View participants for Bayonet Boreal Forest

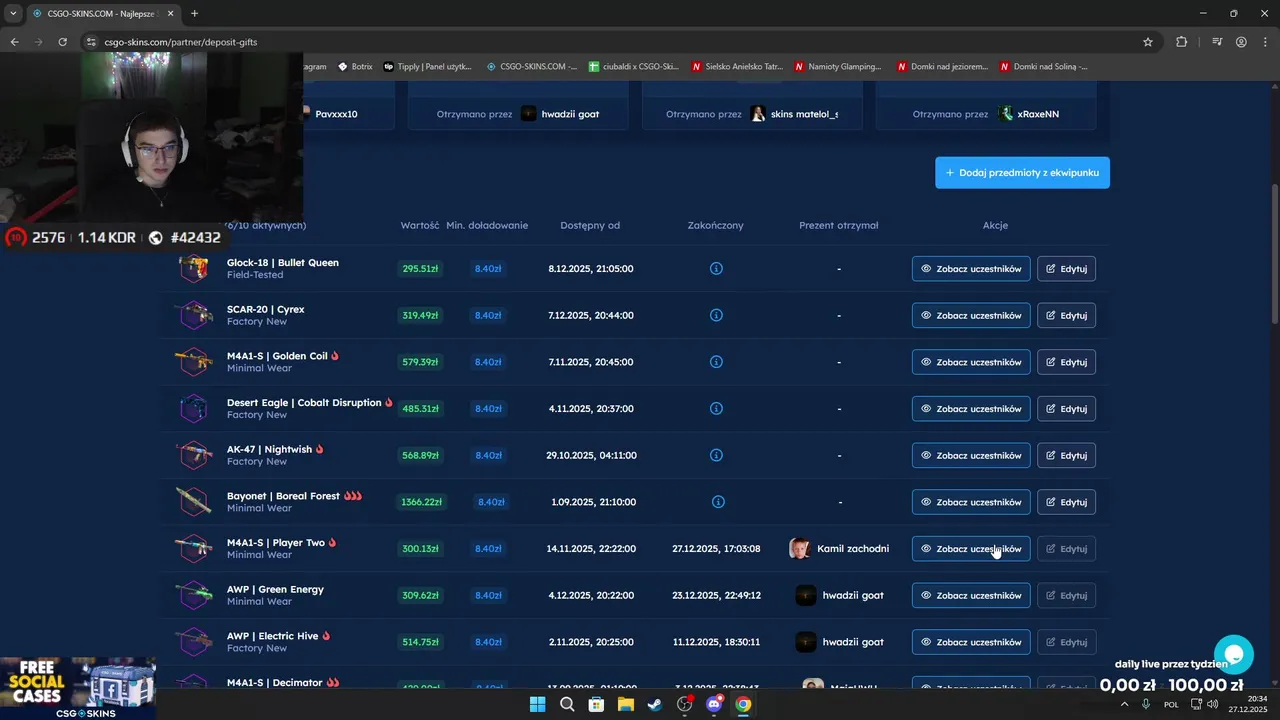(x=971, y=502)
